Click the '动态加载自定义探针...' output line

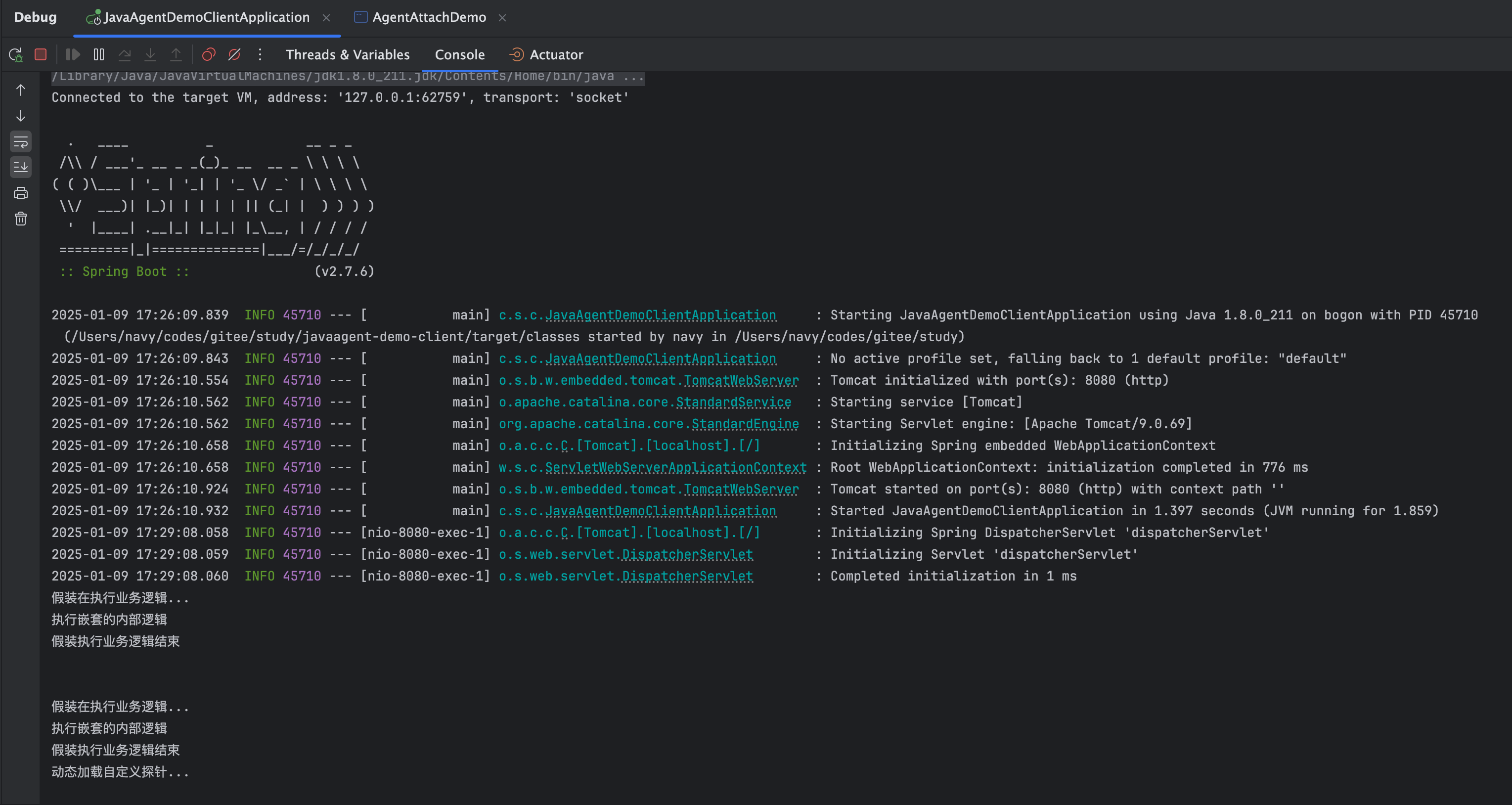120,771
